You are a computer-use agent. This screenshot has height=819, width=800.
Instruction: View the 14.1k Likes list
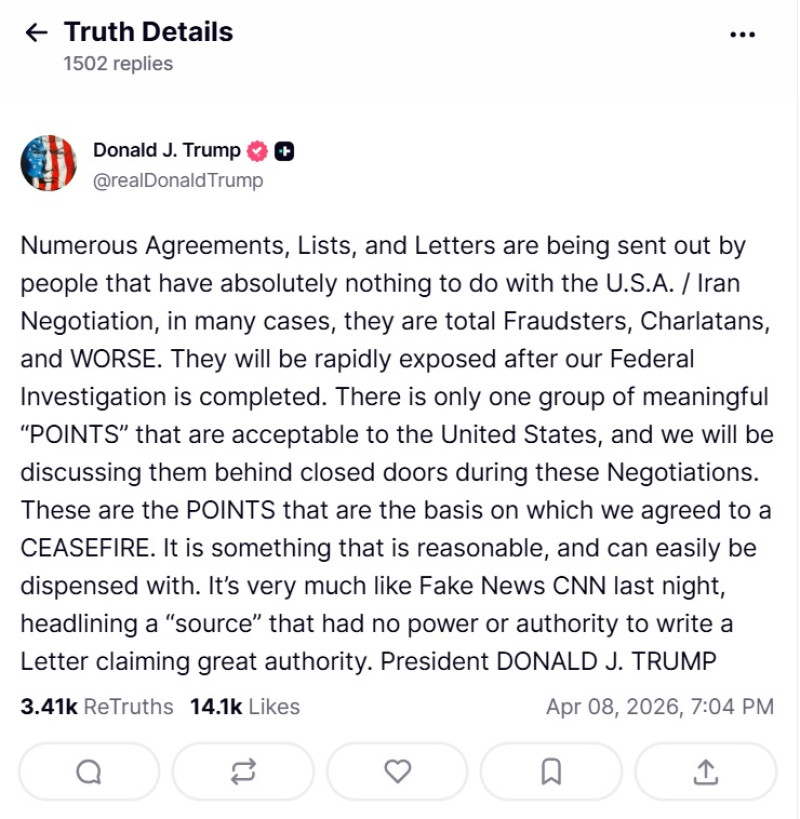[x=245, y=707]
